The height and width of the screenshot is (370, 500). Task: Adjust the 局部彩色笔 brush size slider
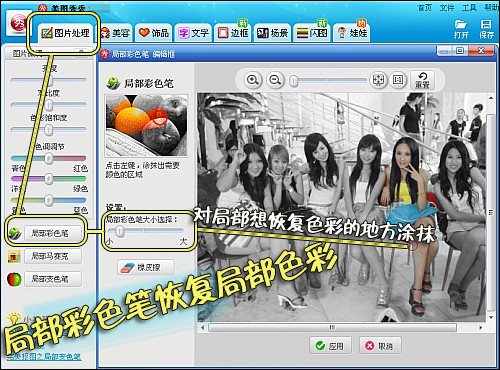tap(145, 231)
